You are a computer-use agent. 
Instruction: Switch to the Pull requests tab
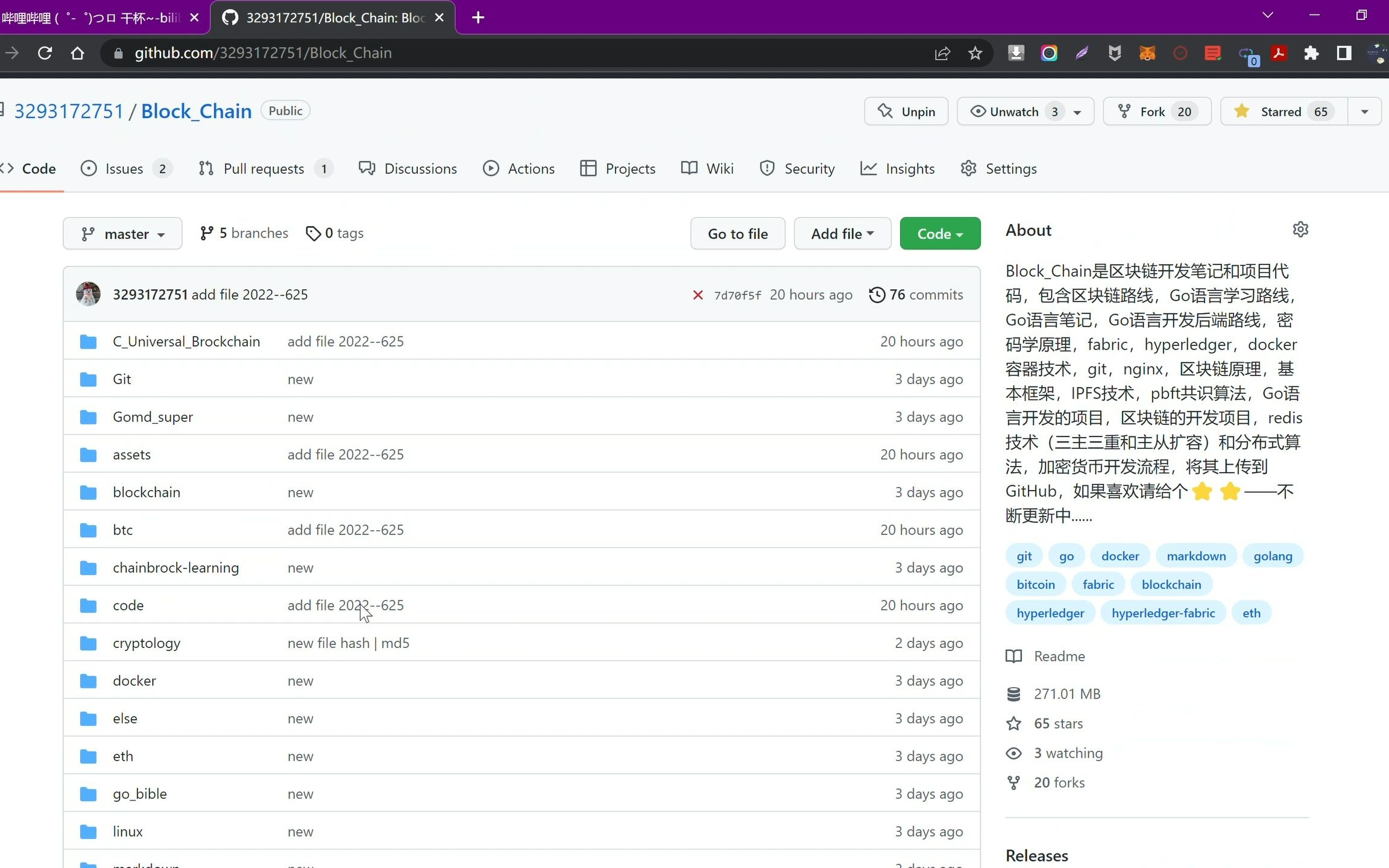(x=266, y=169)
